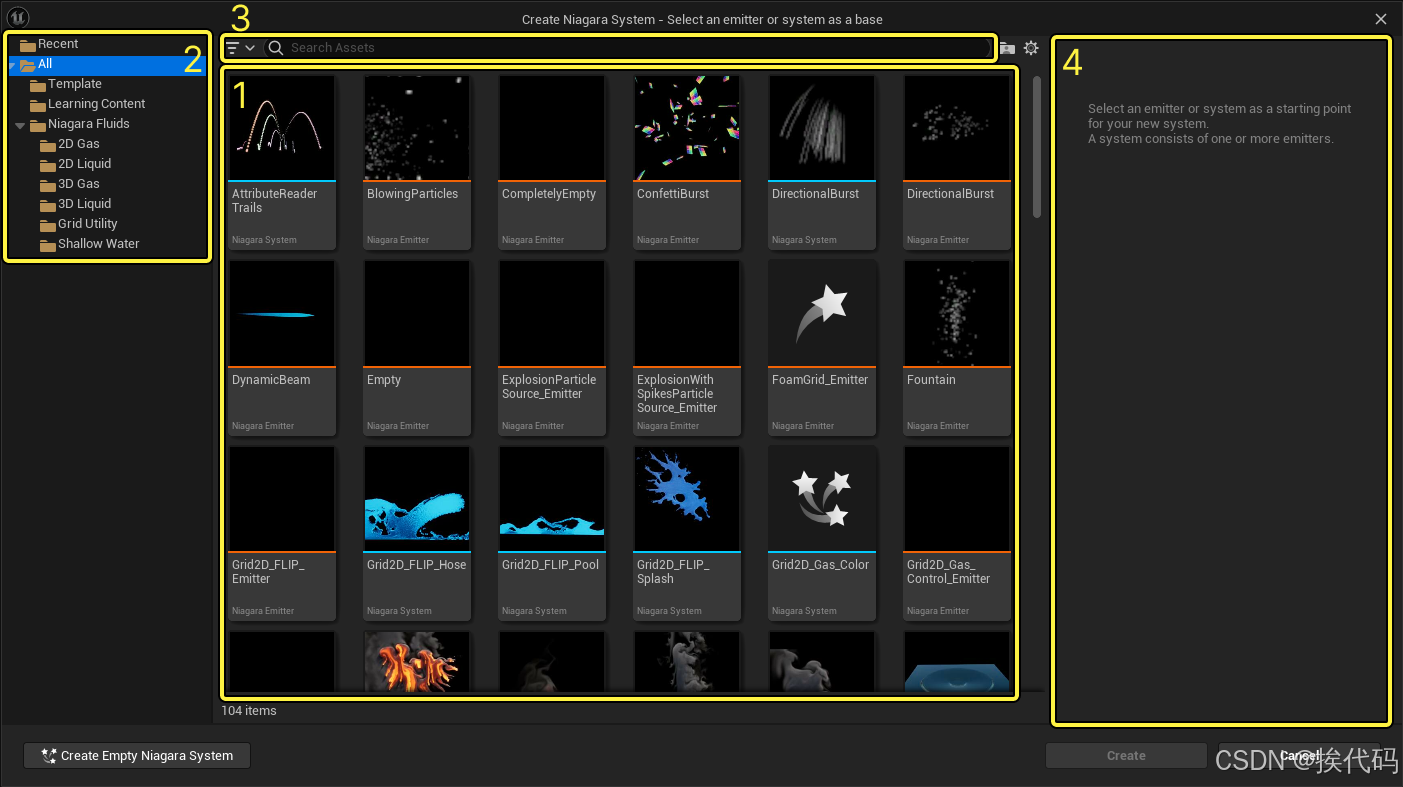Toggle the sources folder panel icon
Screen dimensions: 1403x787
coord(1008,48)
